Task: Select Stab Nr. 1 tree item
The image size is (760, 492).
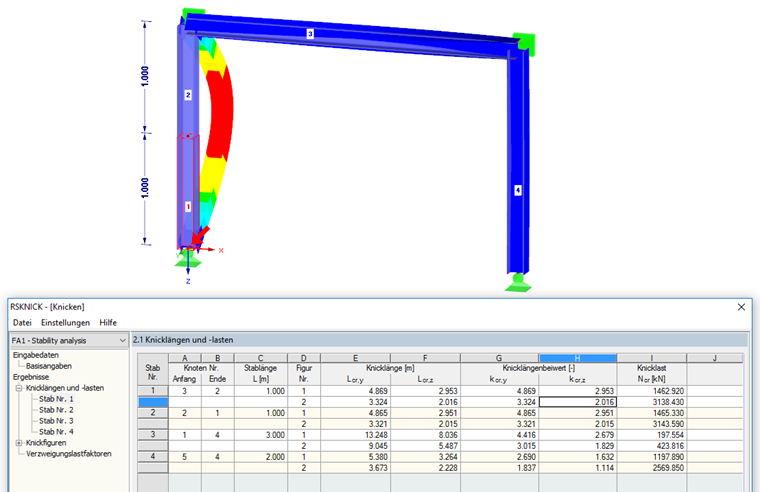Action: 56,399
